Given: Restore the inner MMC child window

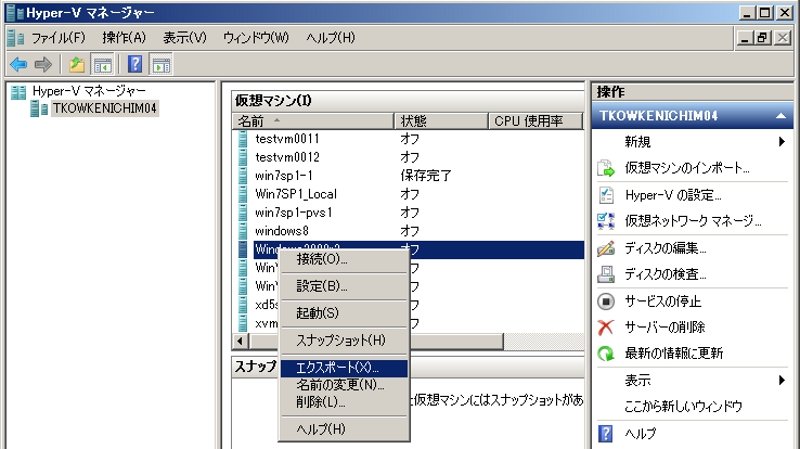Looking at the screenshot, I should tap(762, 38).
